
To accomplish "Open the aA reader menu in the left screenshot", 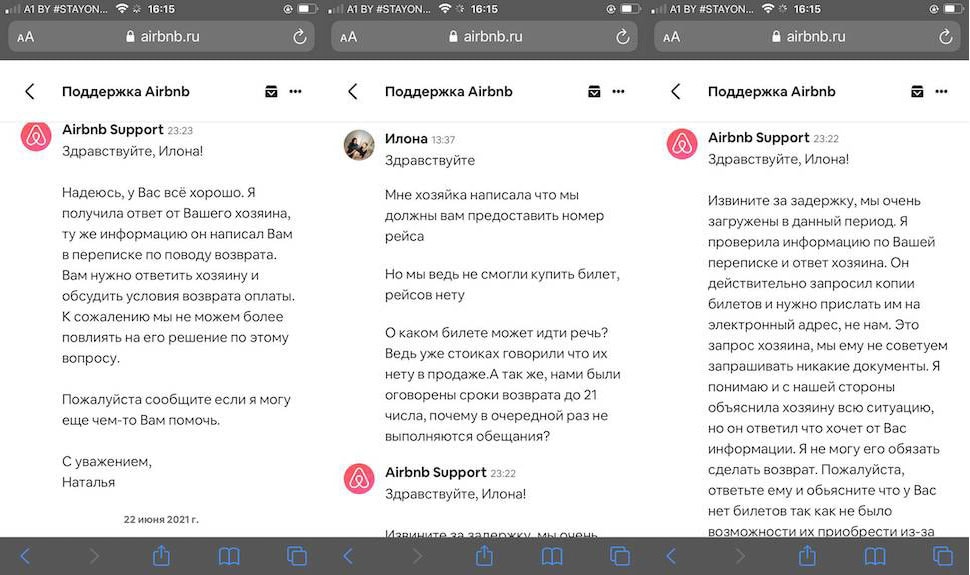I will (x=25, y=37).
